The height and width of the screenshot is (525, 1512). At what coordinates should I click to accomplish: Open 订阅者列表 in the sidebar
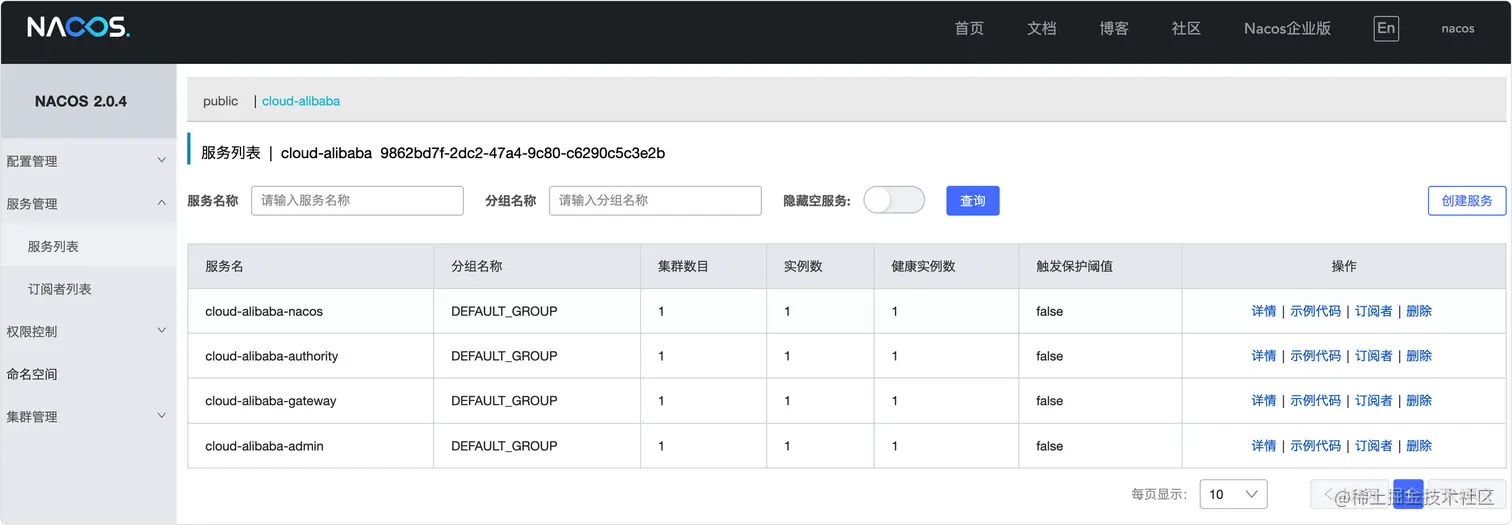[60, 289]
